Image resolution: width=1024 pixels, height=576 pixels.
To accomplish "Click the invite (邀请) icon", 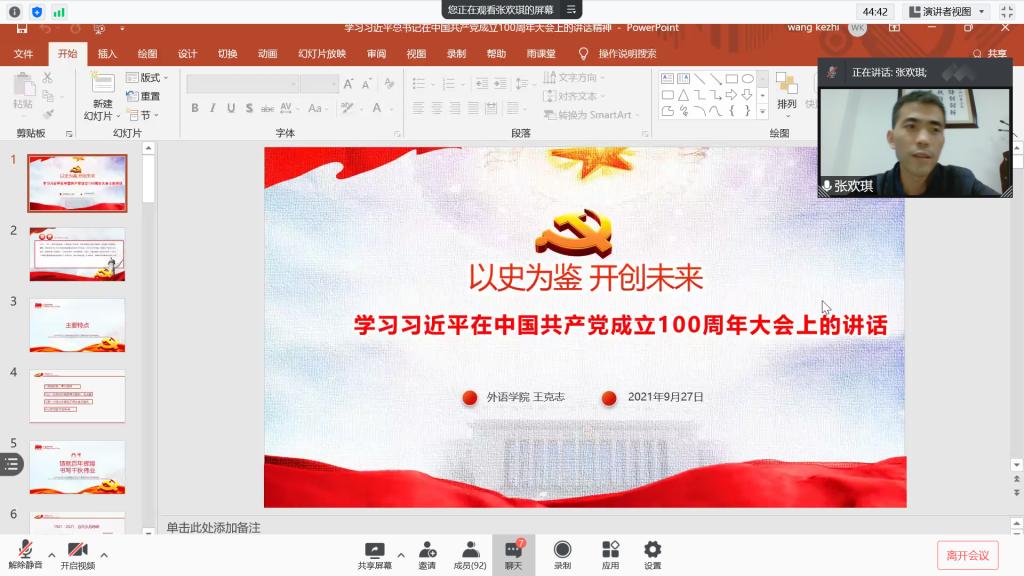I will tap(427, 553).
